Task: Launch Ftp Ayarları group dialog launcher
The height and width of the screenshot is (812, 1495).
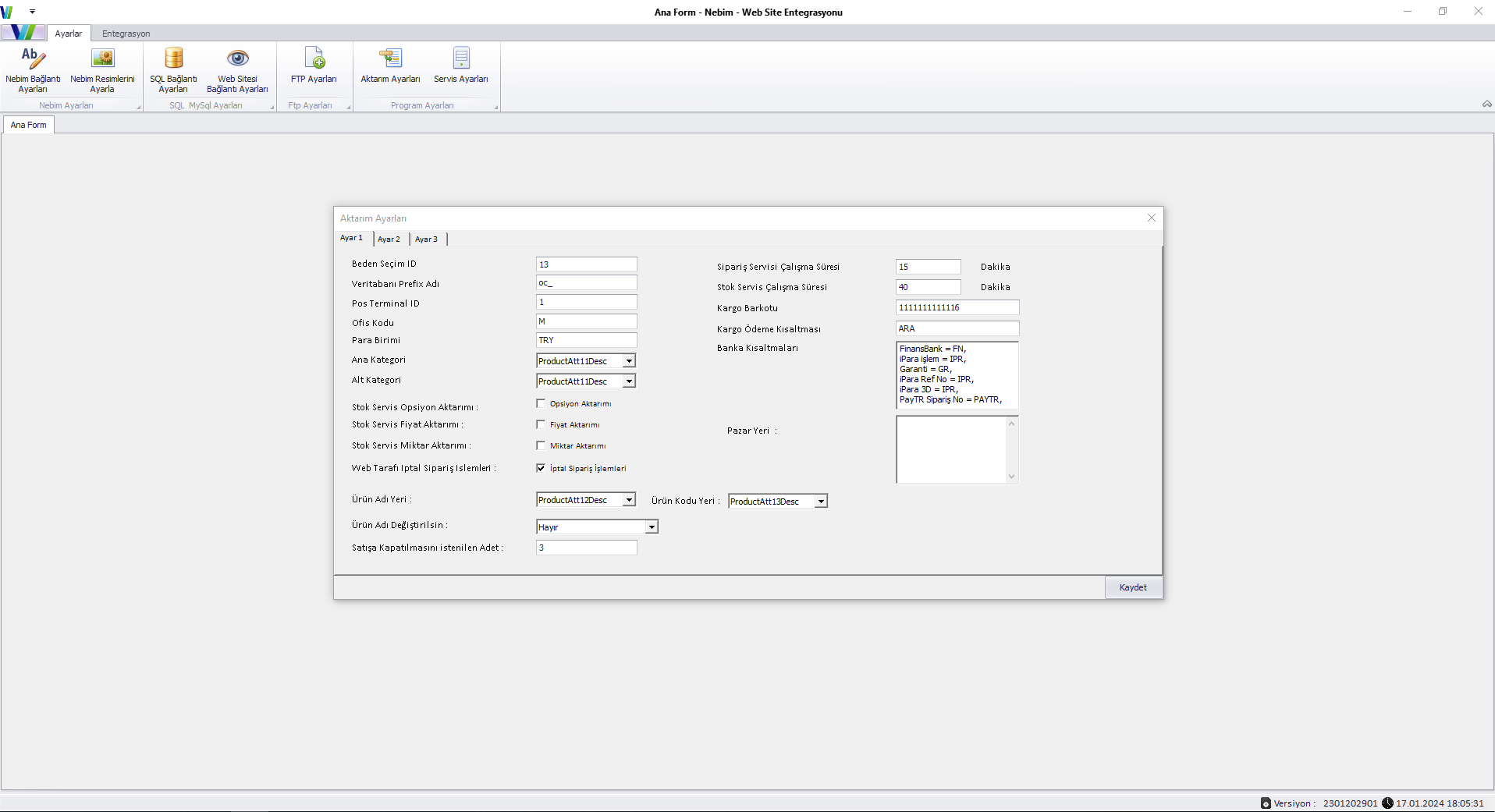Action: click(349, 108)
